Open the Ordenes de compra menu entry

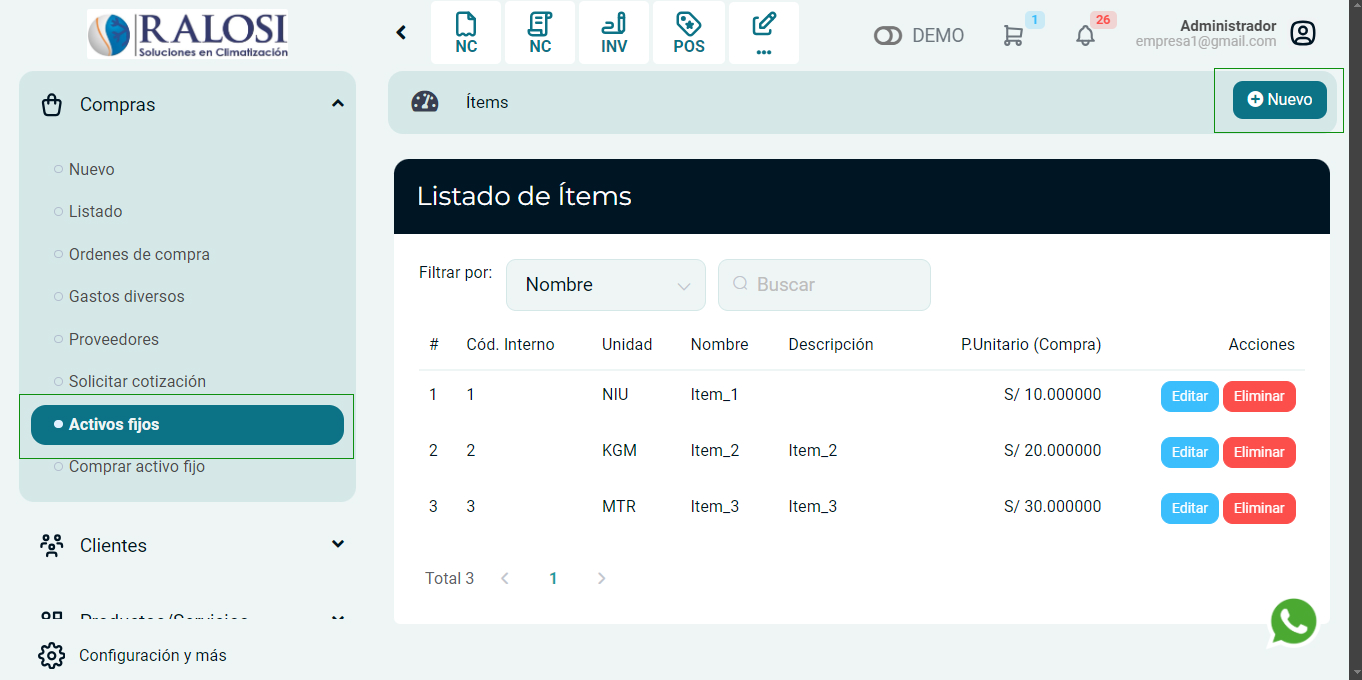(140, 254)
